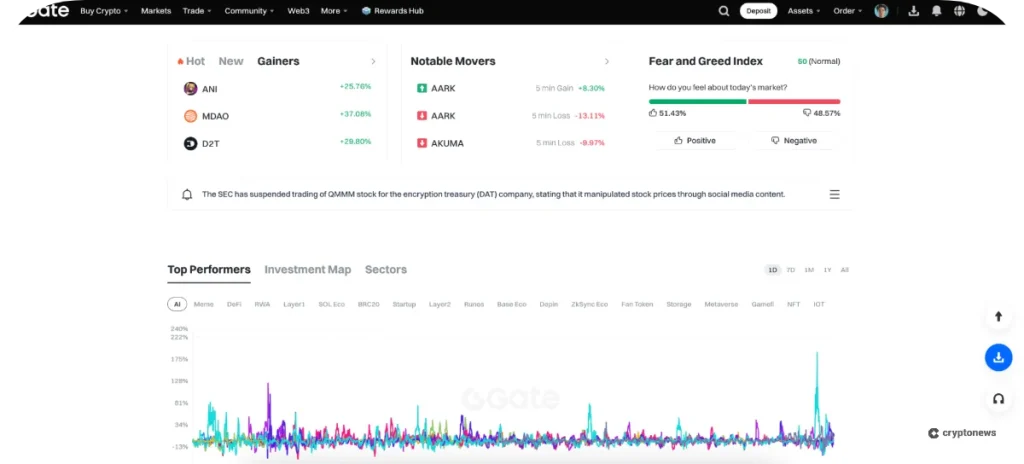The image size is (1024, 464).
Task: Switch to the Sectors tab
Action: [386, 270]
